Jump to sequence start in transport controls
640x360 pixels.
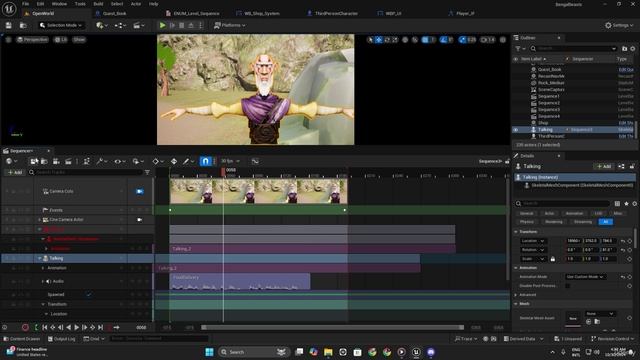tap(44, 327)
